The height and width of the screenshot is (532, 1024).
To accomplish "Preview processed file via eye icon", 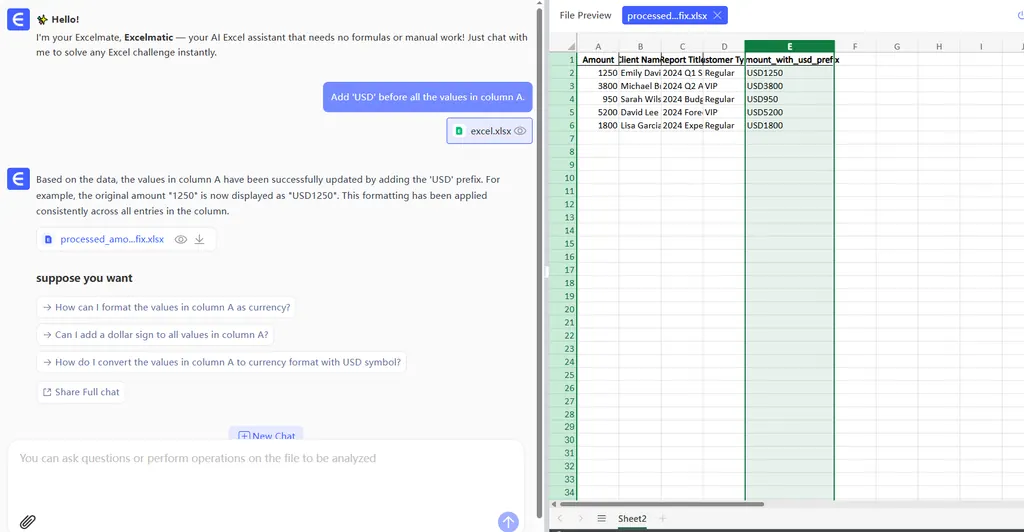I will tap(180, 239).
